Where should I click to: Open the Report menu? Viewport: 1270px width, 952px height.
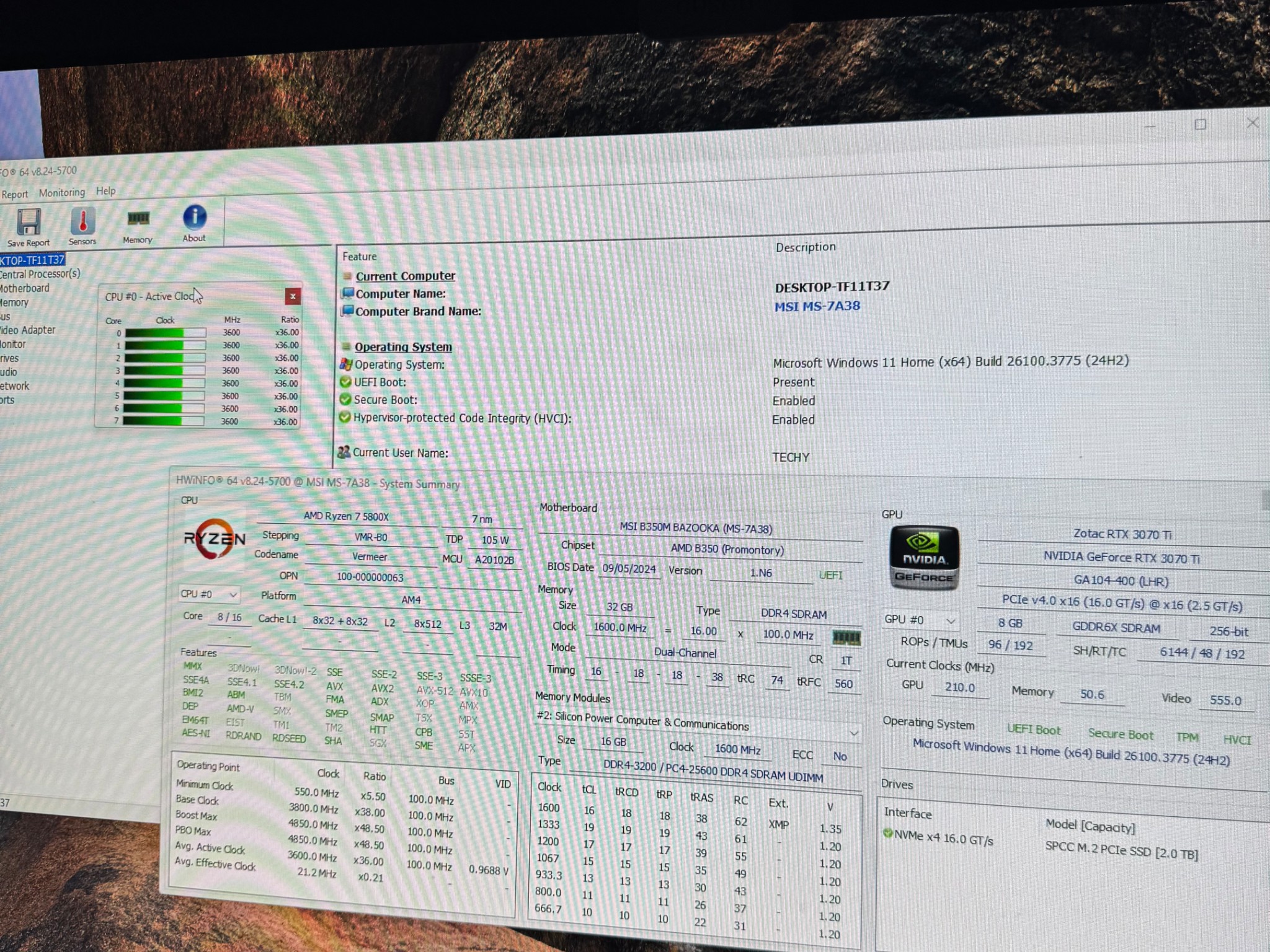coord(14,194)
